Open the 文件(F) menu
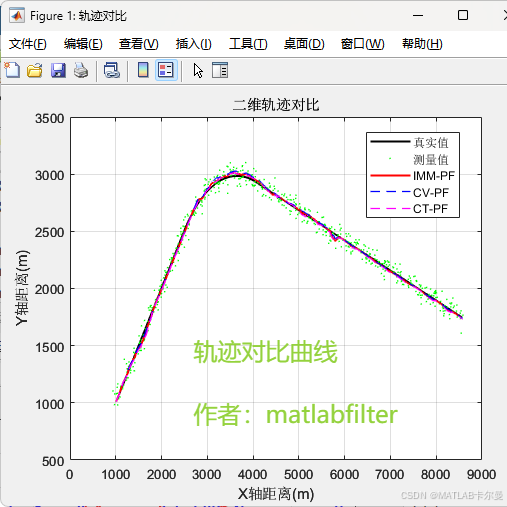This screenshot has width=507, height=507. point(28,44)
